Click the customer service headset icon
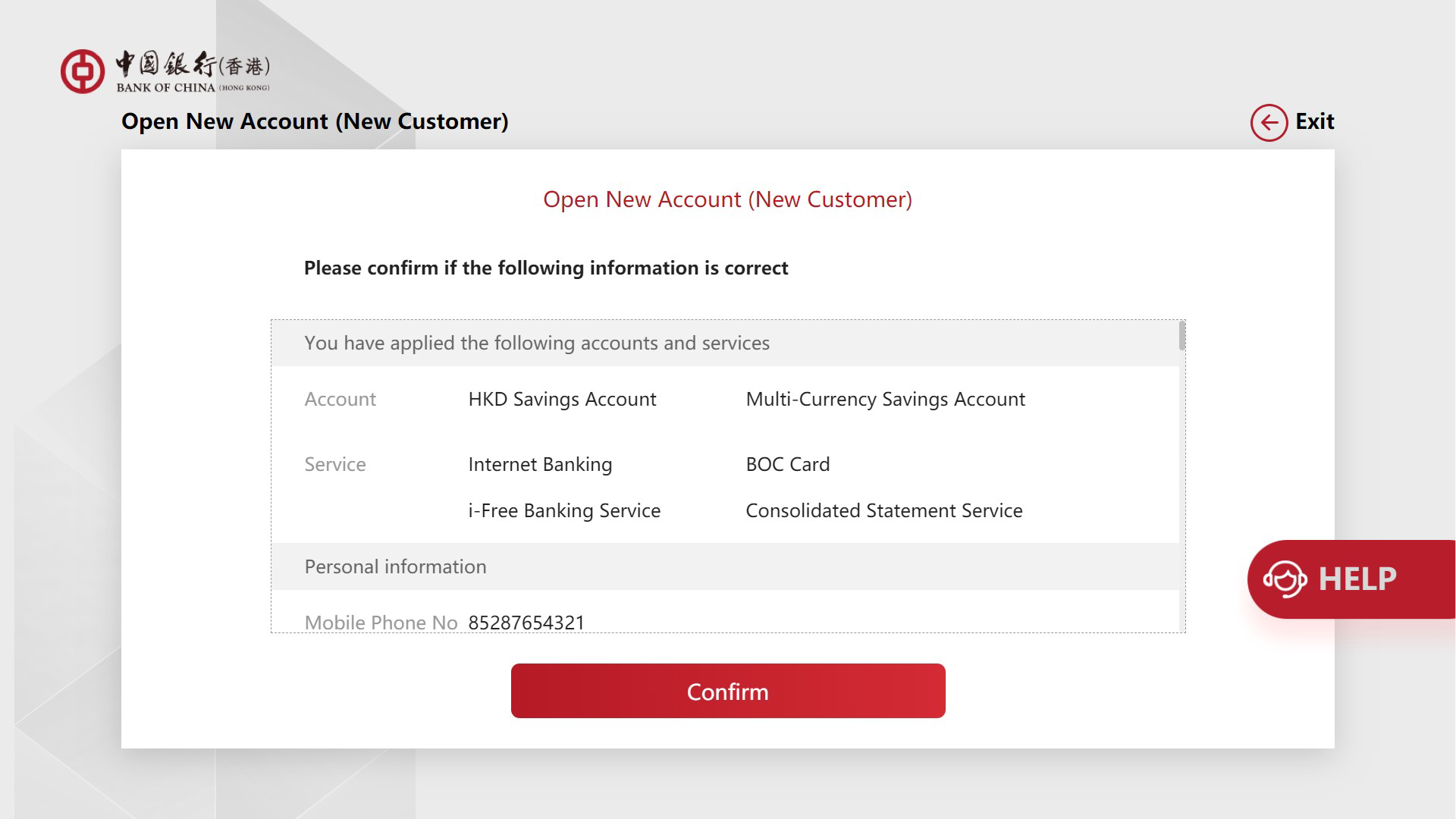The image size is (1456, 819). tap(1285, 579)
